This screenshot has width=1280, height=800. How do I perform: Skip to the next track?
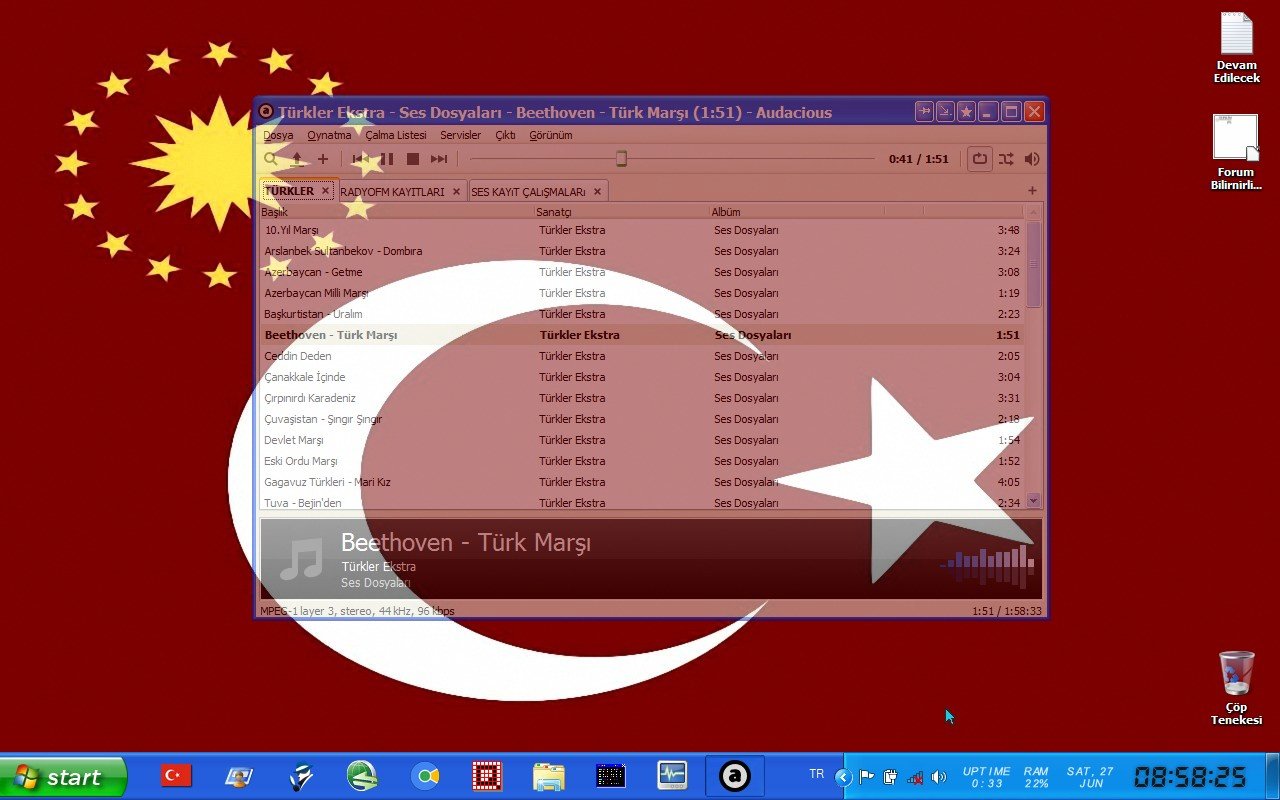(x=439, y=159)
